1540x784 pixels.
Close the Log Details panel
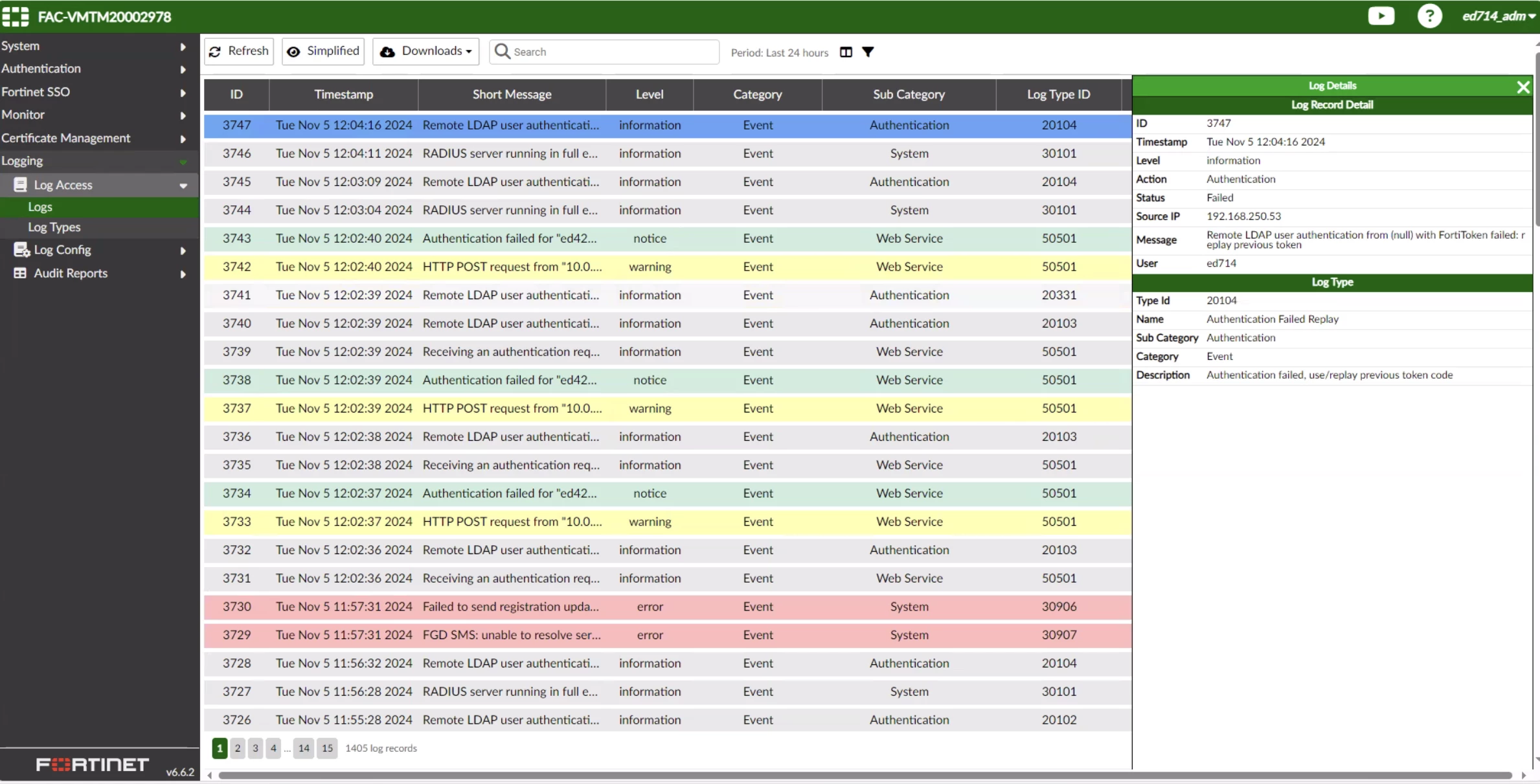coord(1523,87)
